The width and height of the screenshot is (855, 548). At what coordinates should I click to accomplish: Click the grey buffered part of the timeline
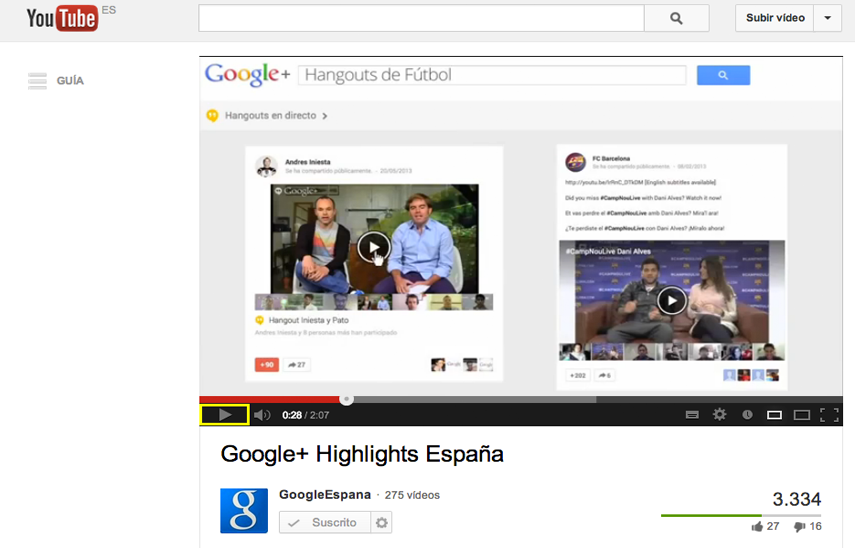point(474,400)
